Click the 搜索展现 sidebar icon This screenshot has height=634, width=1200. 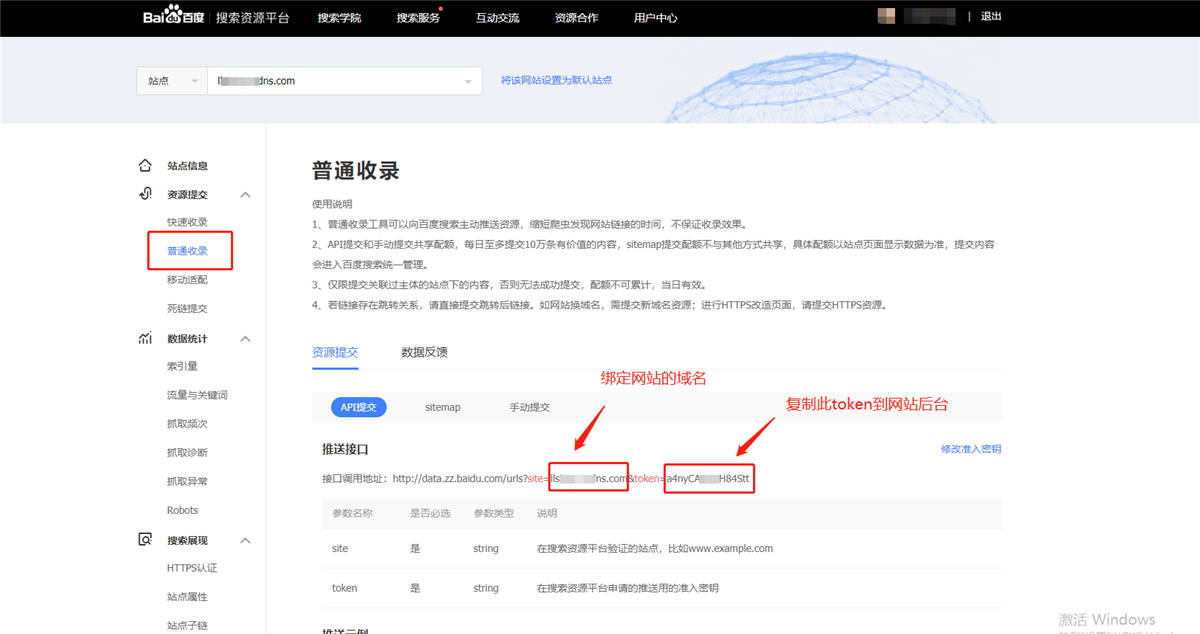(145, 540)
